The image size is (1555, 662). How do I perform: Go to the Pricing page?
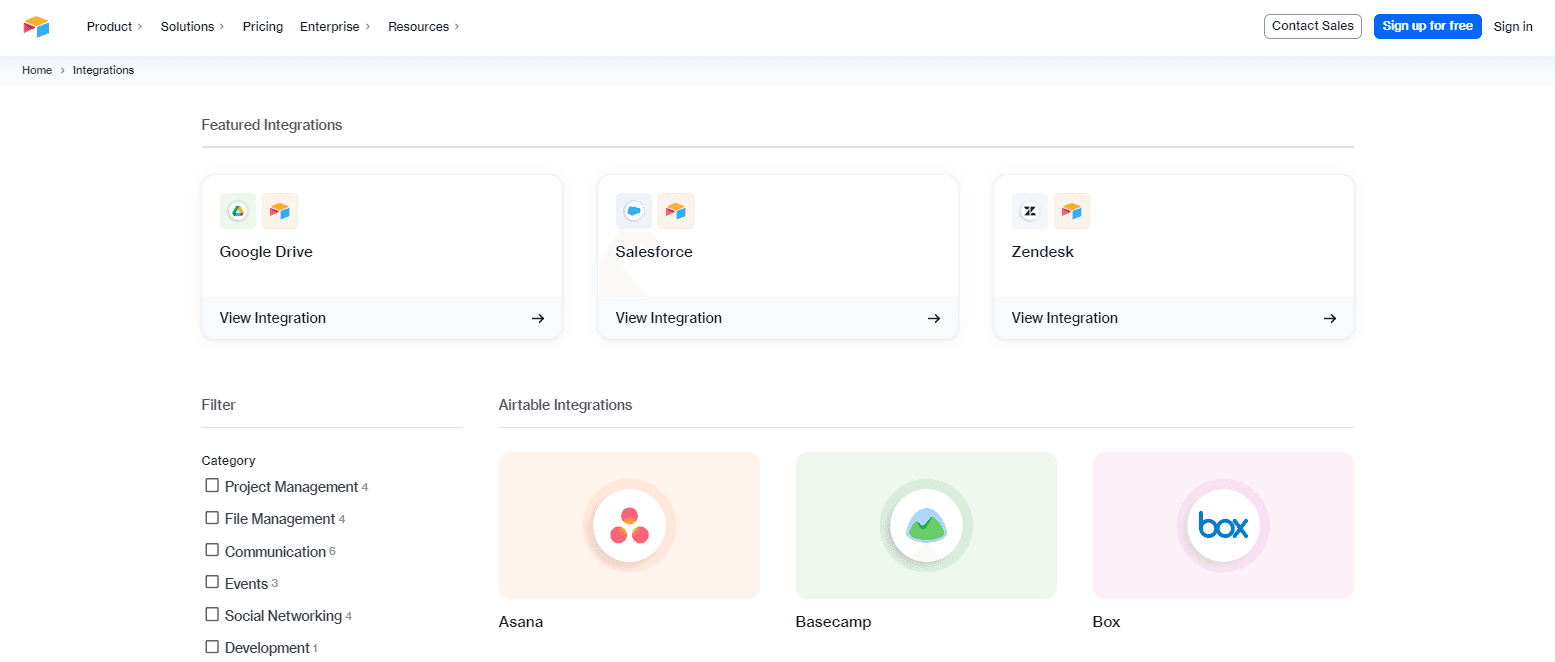tap(263, 27)
